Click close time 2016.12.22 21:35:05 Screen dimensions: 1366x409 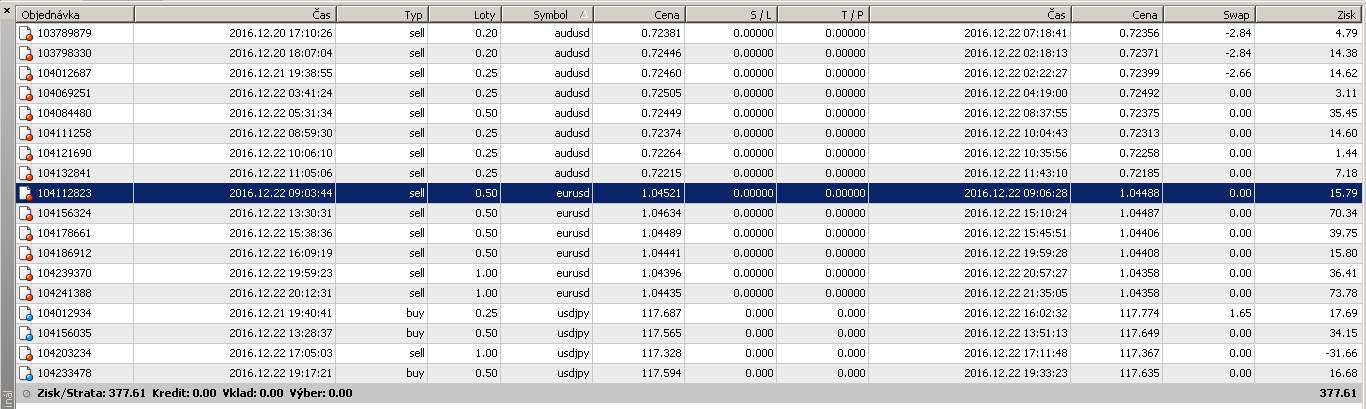pos(1016,293)
